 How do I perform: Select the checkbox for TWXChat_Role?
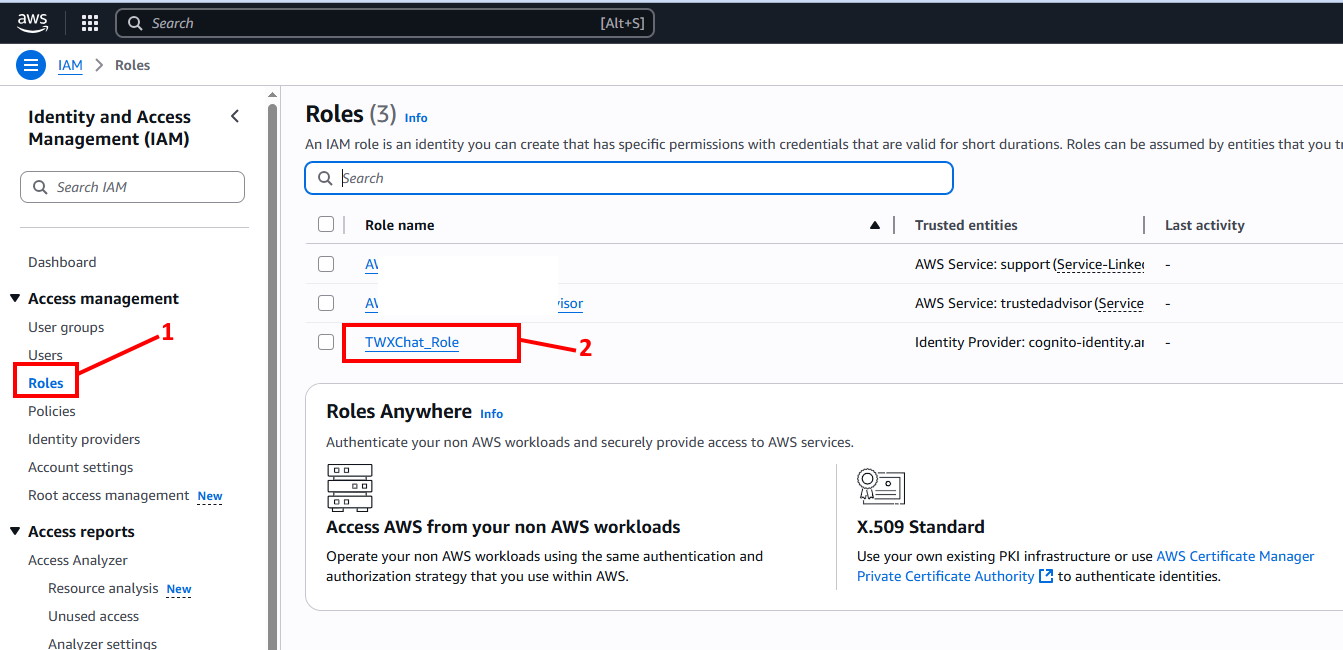[x=326, y=342]
